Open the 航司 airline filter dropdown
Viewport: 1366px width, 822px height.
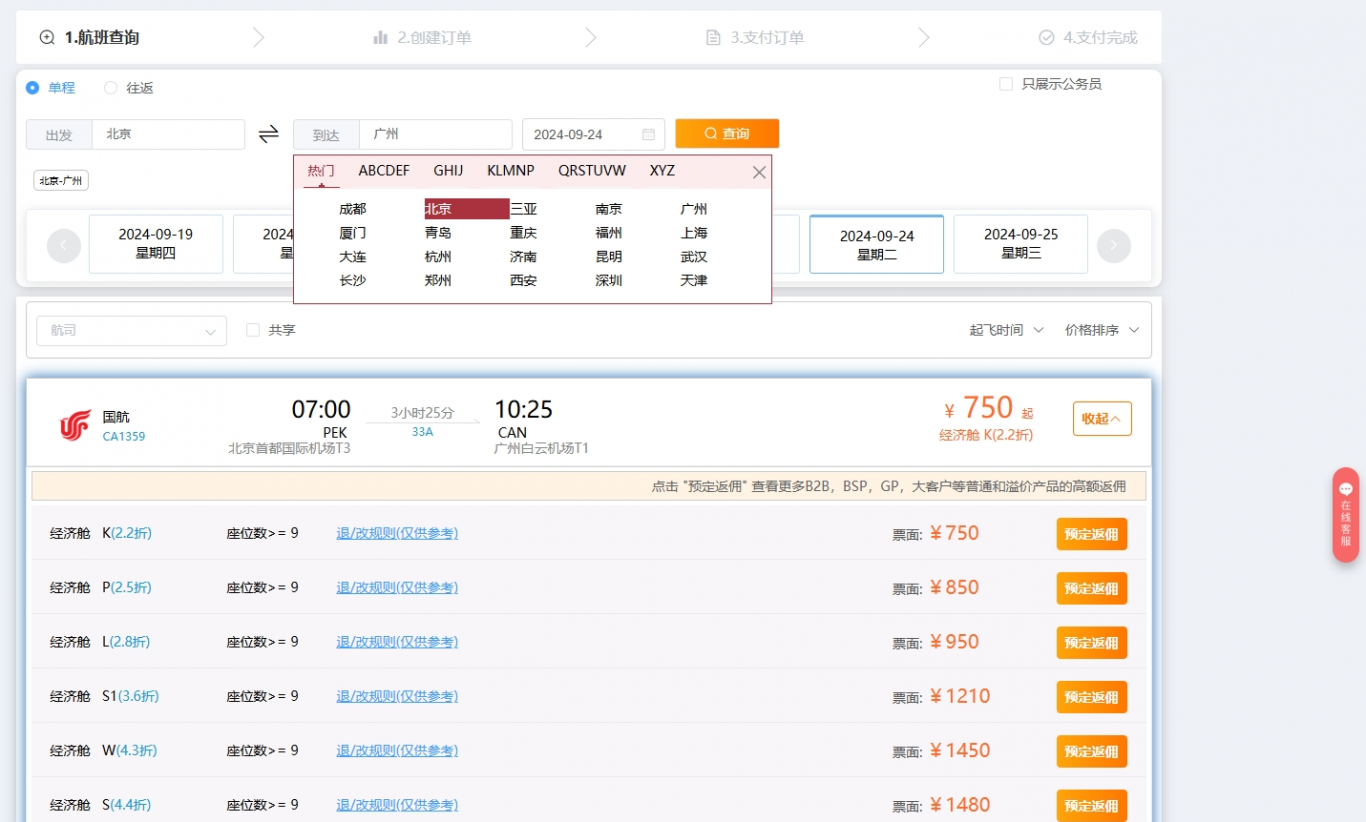(131, 331)
